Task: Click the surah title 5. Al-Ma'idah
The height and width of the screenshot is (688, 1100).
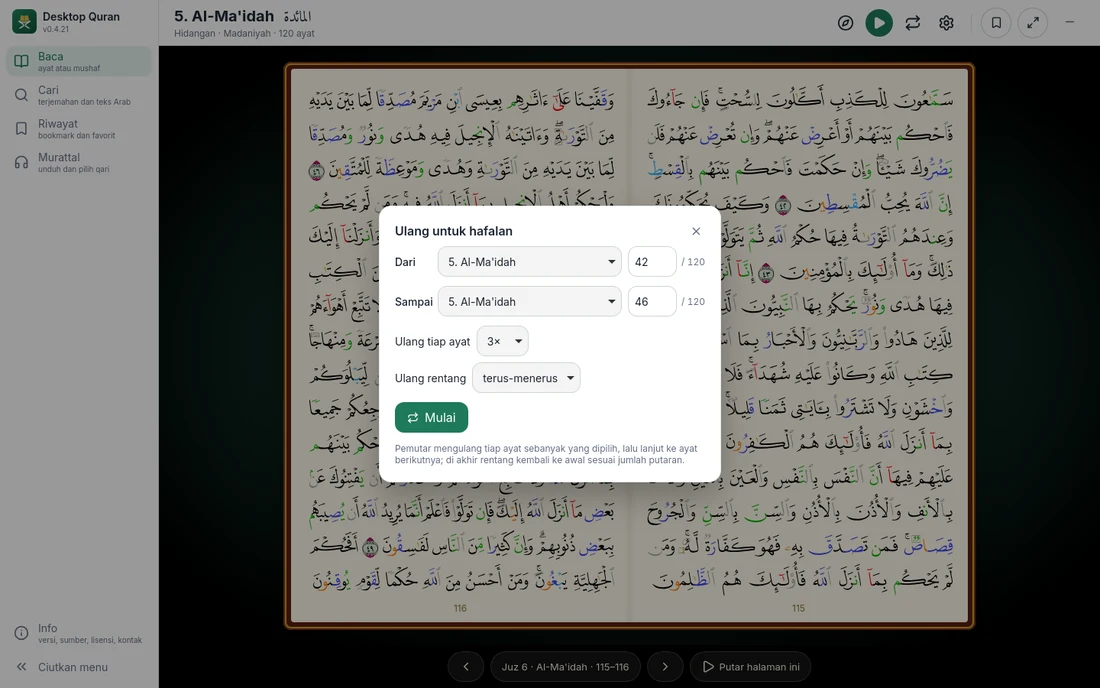Action: [x=224, y=16]
